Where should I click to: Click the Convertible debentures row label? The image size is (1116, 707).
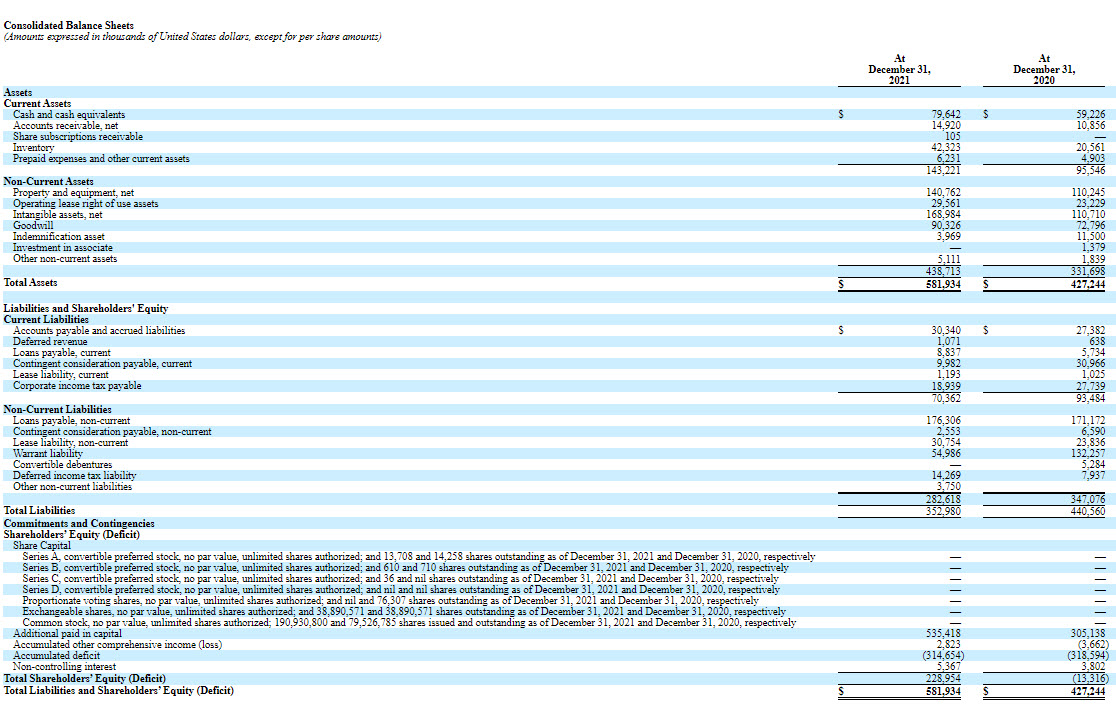coord(62,465)
